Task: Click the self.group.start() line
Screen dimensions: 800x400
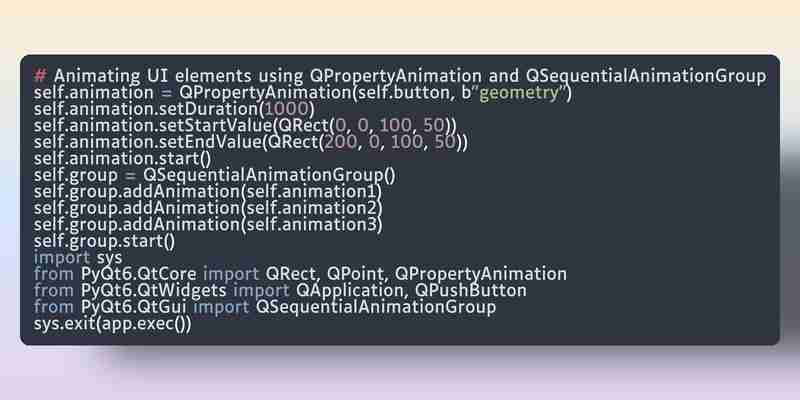Action: click(x=104, y=241)
